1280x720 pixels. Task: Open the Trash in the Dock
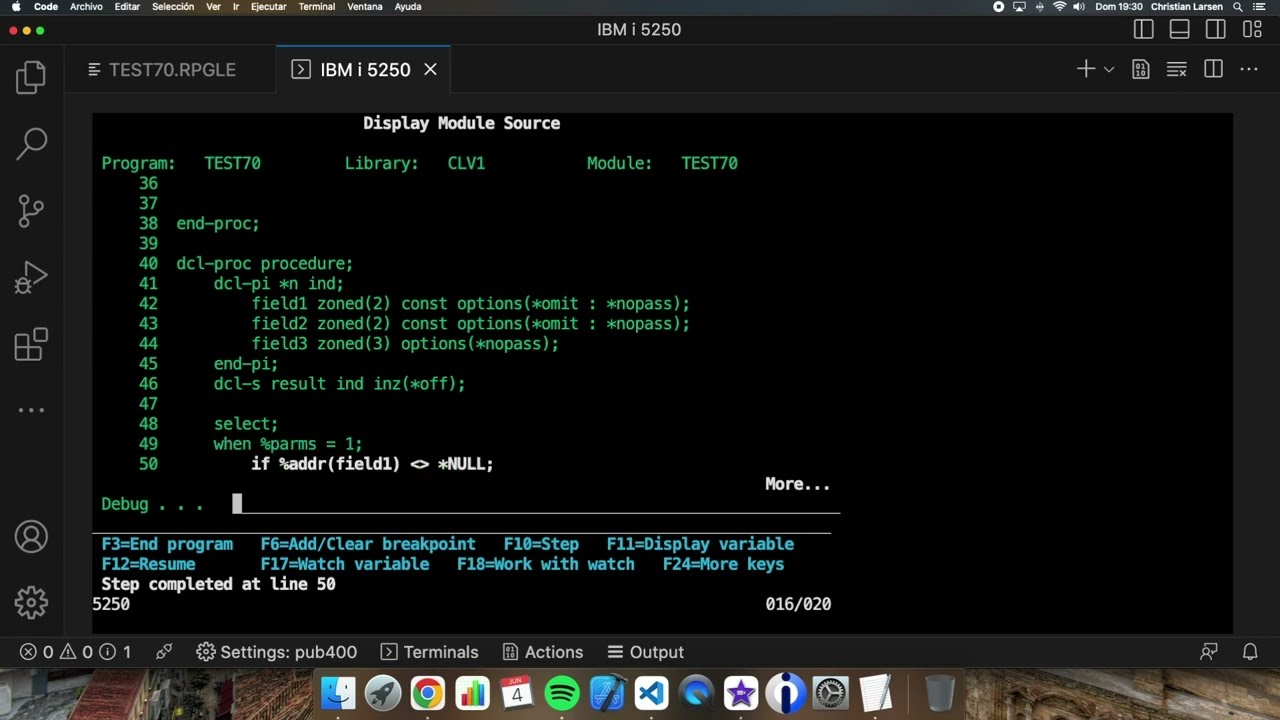pyautogui.click(x=939, y=693)
